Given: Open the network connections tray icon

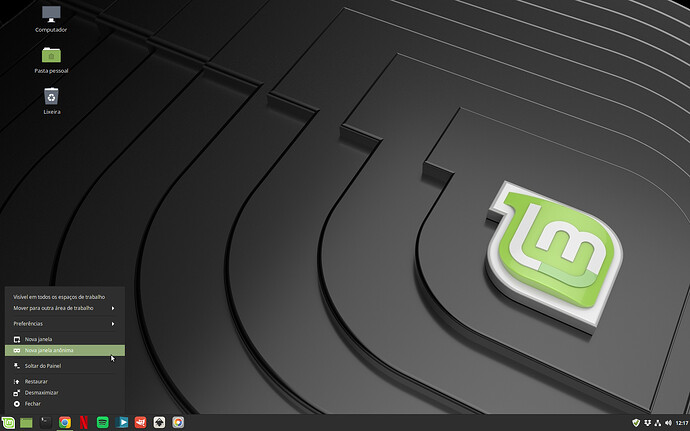Looking at the screenshot, I should click(658, 423).
